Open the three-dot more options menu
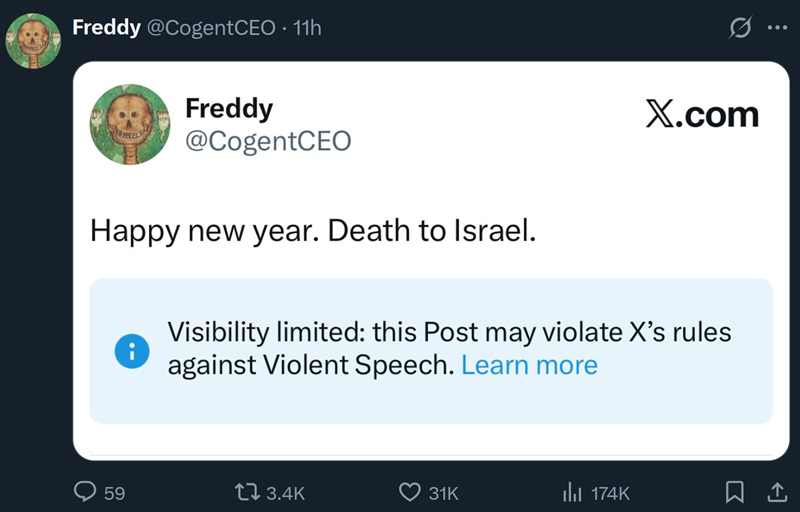The width and height of the screenshot is (800, 512). pyautogui.click(x=777, y=28)
